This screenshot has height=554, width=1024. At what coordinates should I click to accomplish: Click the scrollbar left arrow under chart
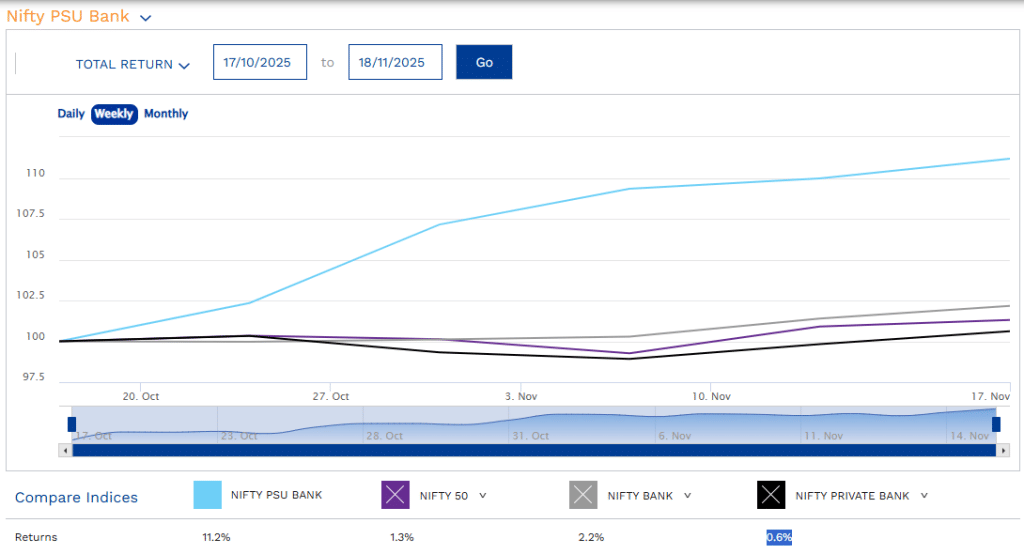66,451
